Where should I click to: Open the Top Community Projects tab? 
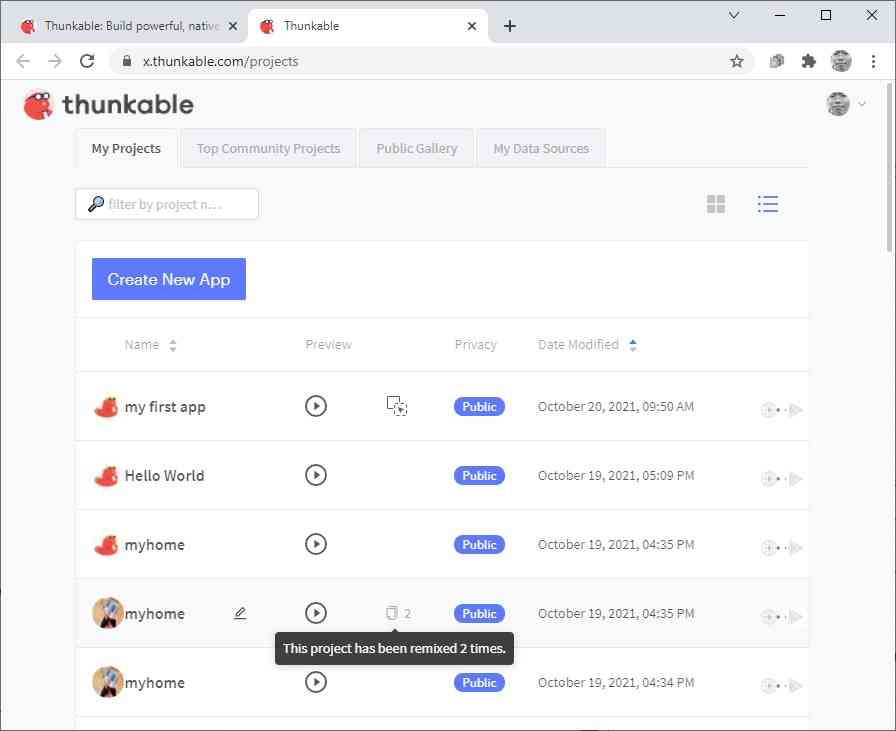pyautogui.click(x=268, y=148)
